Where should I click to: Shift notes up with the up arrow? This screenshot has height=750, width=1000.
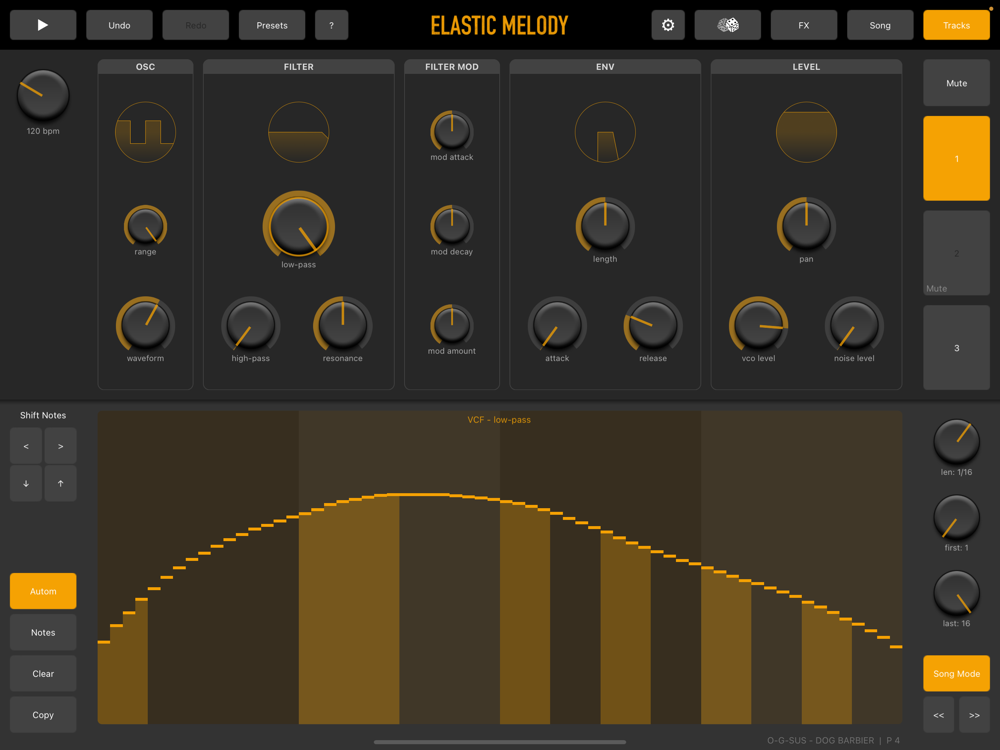click(61, 483)
